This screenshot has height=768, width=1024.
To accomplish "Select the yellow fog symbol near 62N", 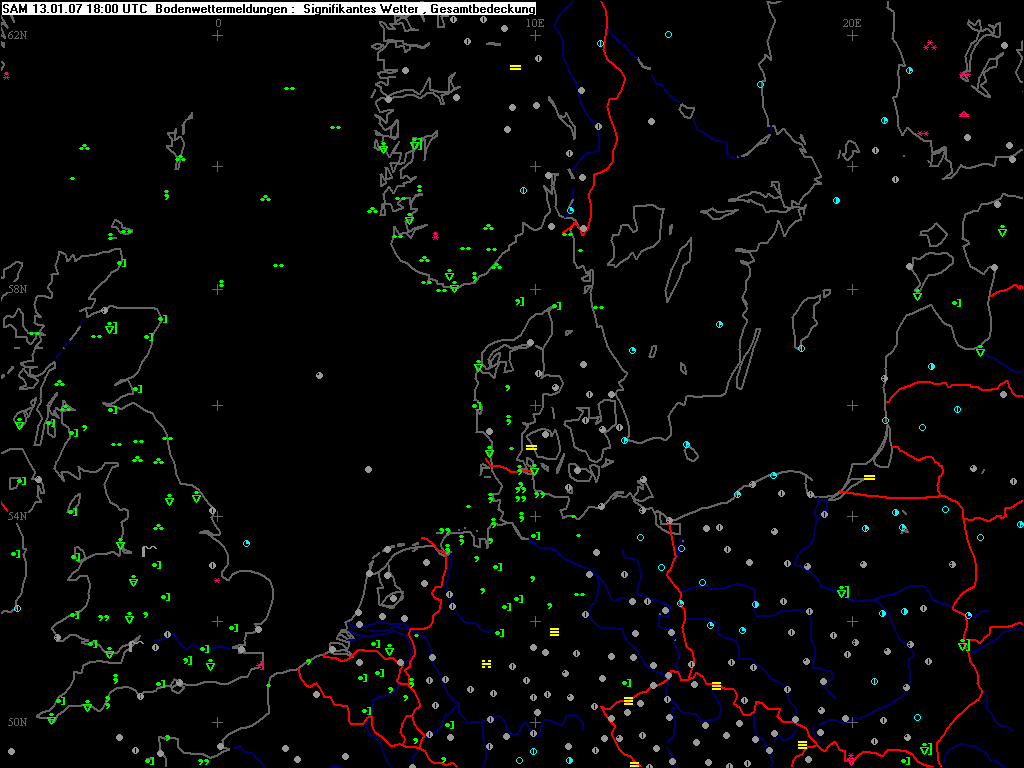I will coord(516,67).
